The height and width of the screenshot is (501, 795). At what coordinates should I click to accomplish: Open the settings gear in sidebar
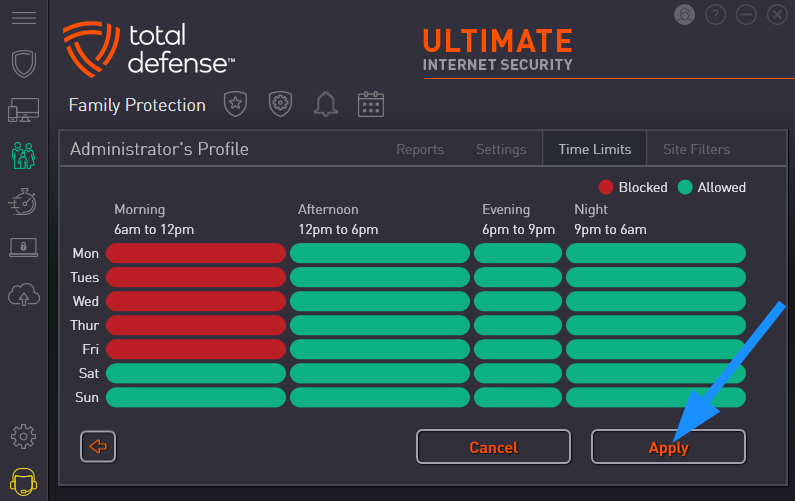click(23, 437)
